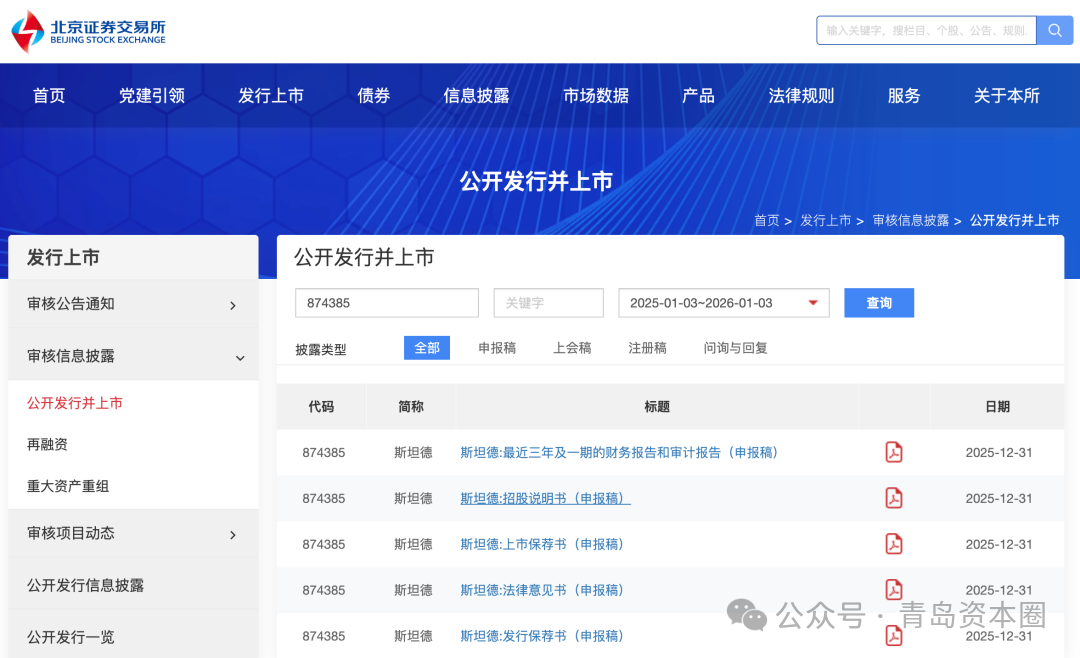Image resolution: width=1080 pixels, height=658 pixels.
Task: Click the search magnifier icon
Action: (x=1055, y=30)
